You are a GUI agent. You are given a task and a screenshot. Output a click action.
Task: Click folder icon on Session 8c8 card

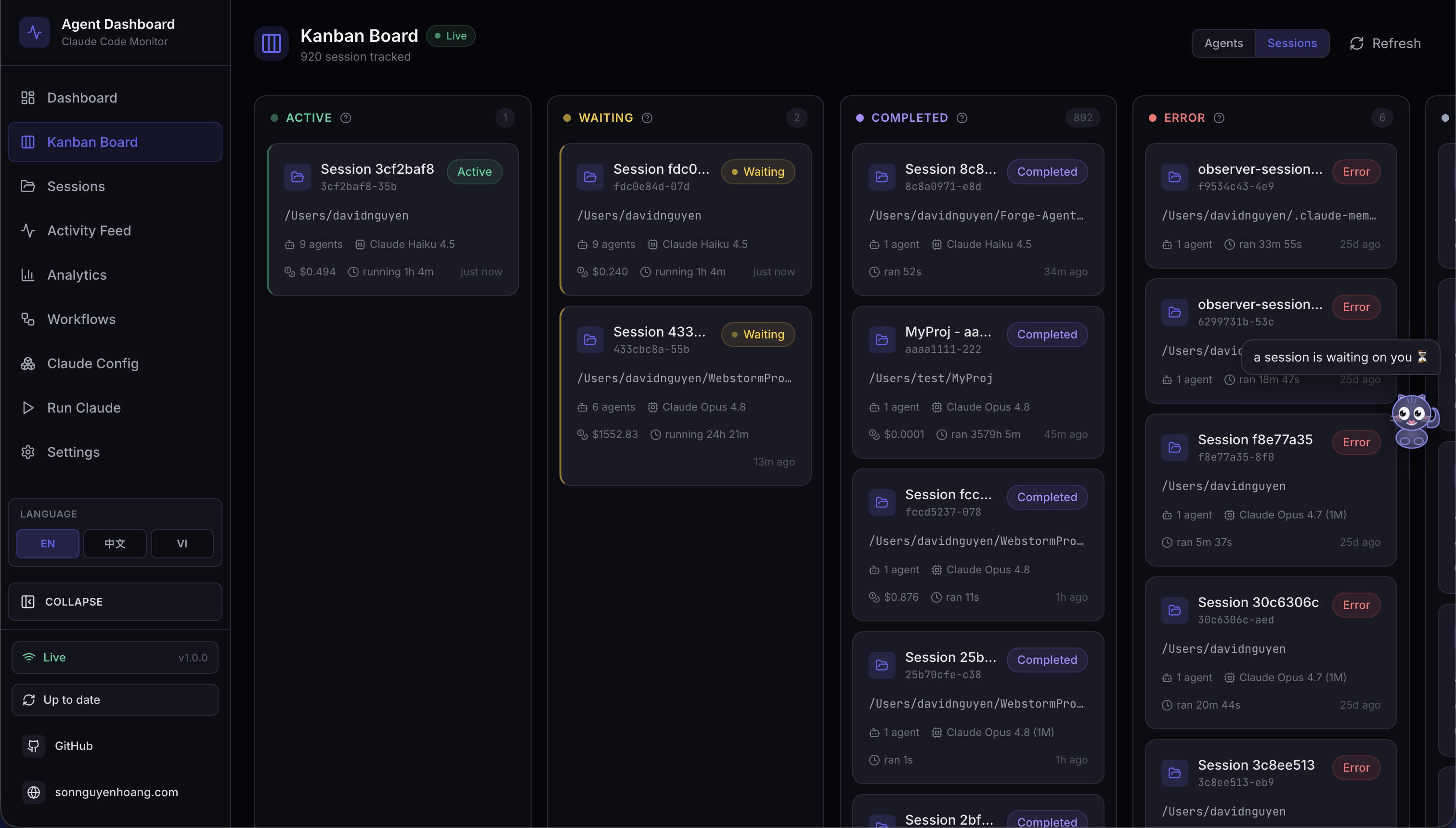882,177
